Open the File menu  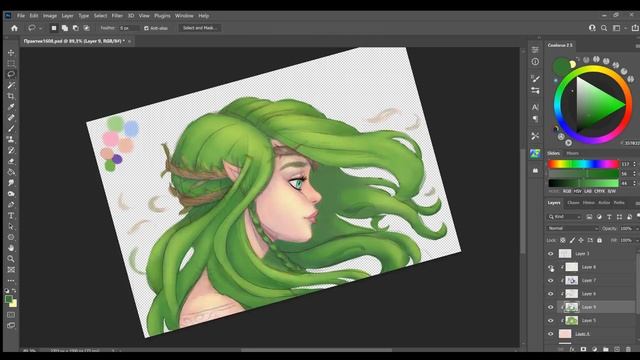pos(21,16)
